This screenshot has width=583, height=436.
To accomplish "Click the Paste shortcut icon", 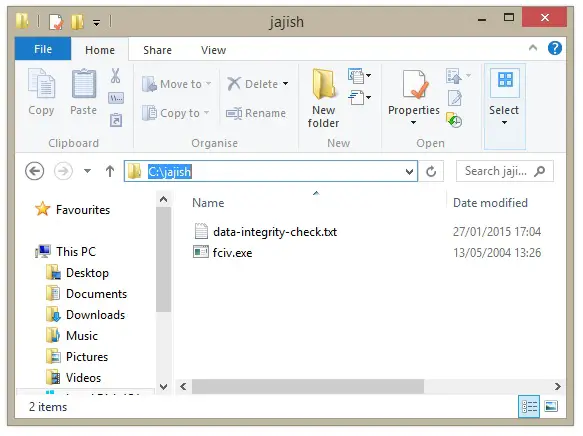I will [116, 120].
